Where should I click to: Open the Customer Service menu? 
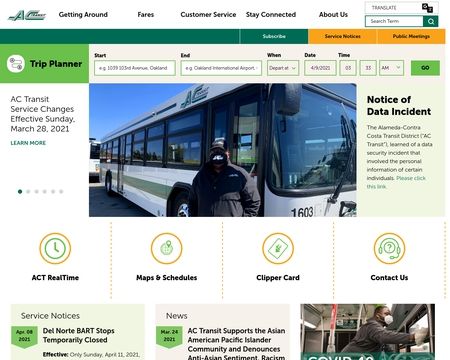tap(208, 15)
